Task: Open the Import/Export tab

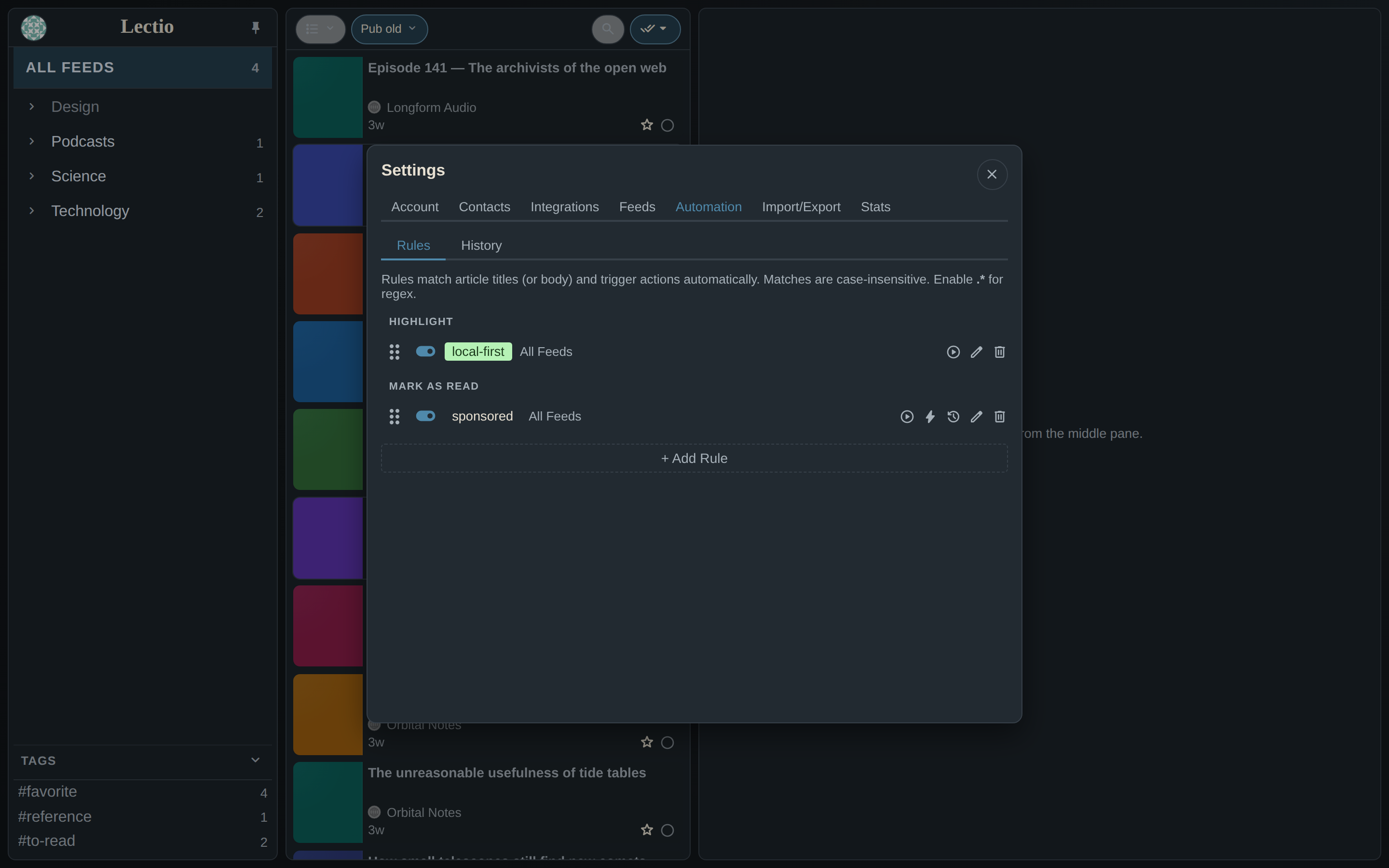Action: point(801,207)
